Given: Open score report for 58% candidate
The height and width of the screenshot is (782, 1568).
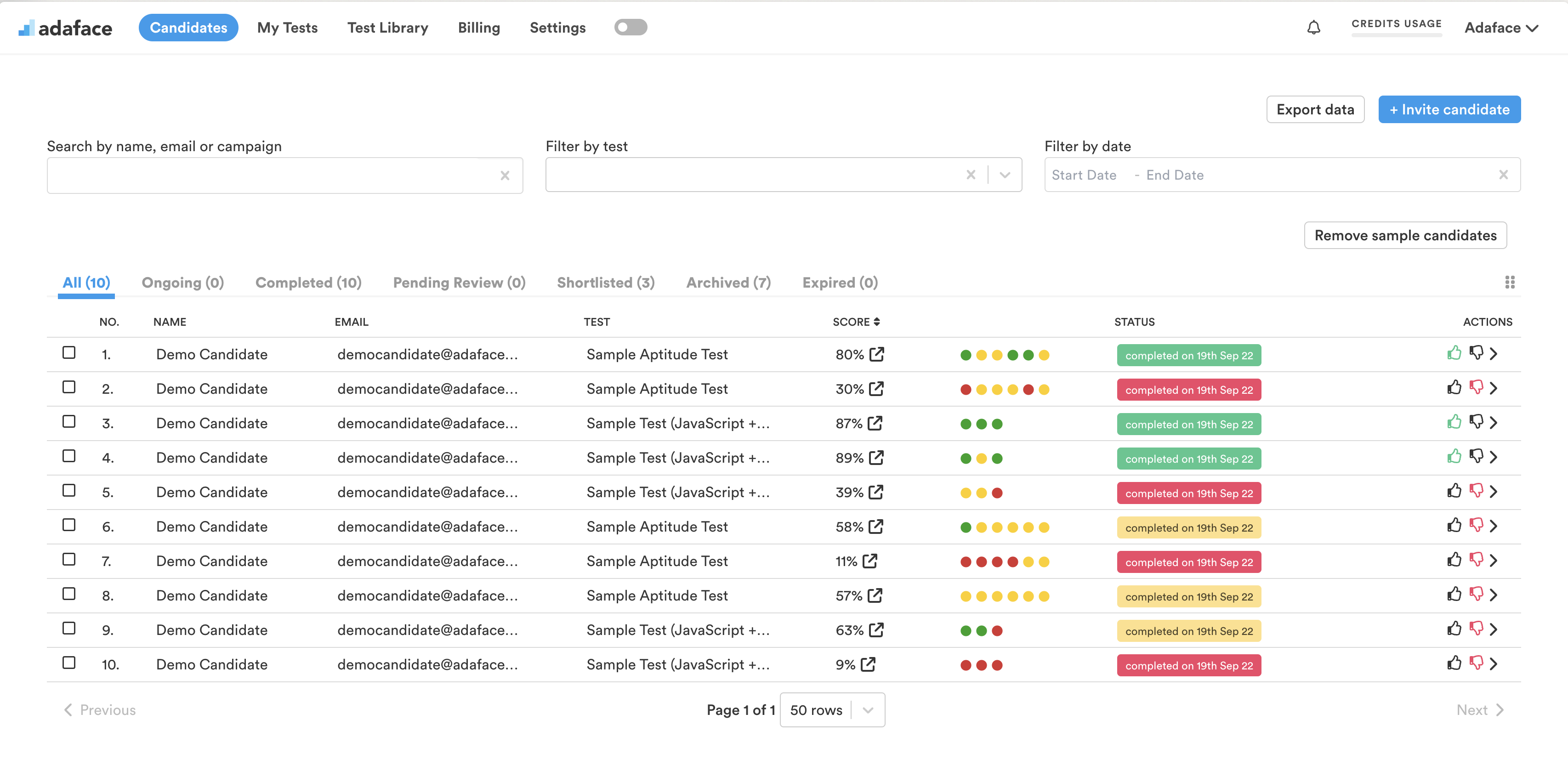Looking at the screenshot, I should point(876,527).
